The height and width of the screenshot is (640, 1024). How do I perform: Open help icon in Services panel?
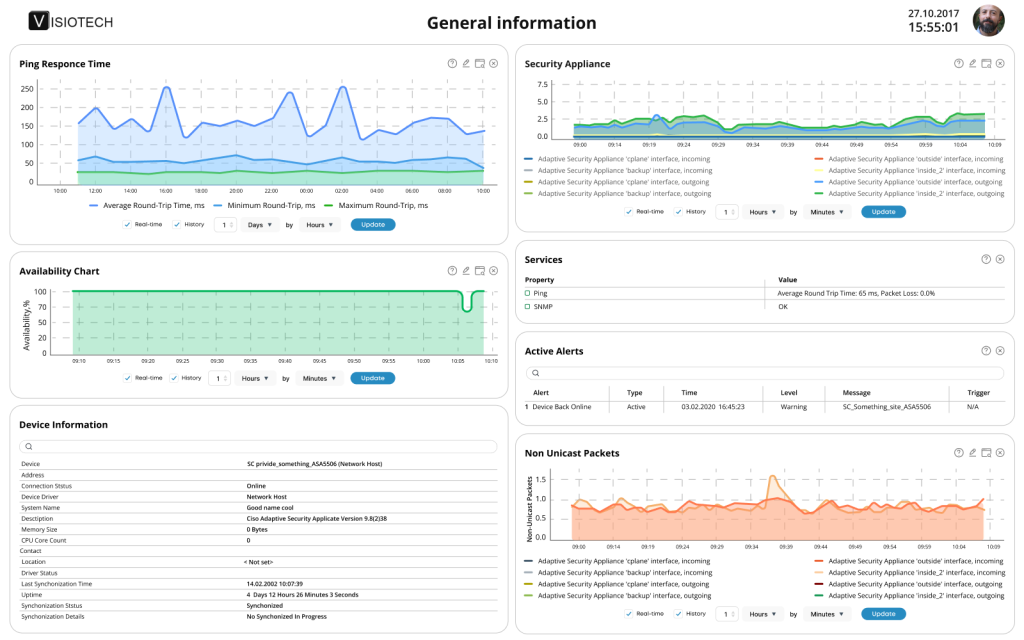point(986,259)
